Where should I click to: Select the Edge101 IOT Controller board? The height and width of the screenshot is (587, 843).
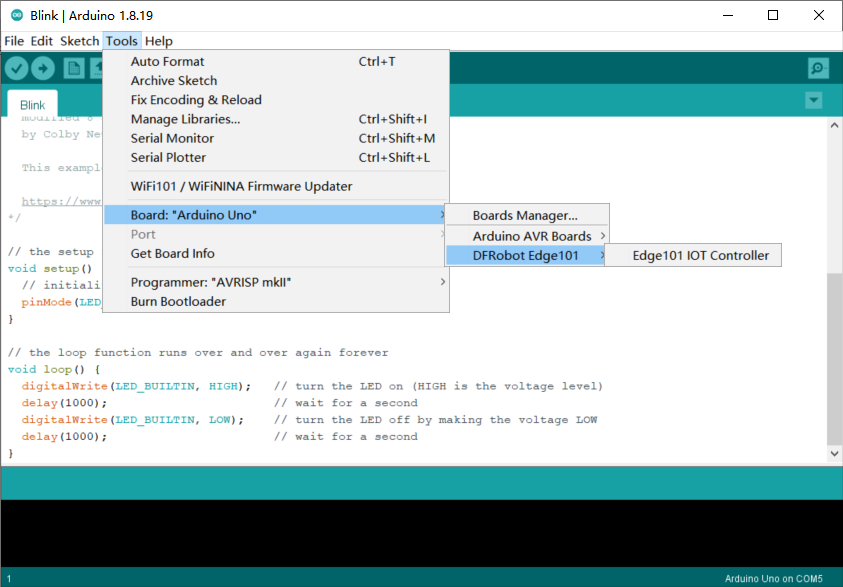[693, 255]
